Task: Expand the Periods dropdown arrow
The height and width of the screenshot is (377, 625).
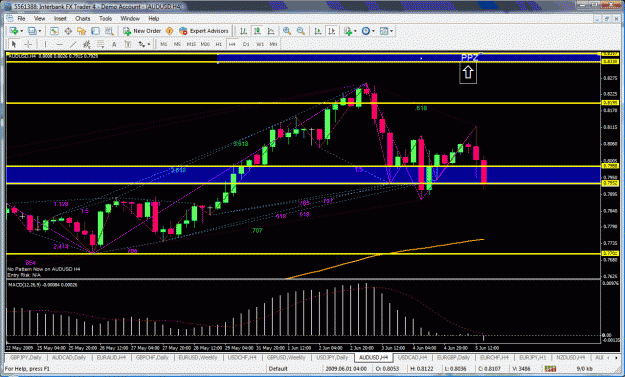Action: [373, 31]
